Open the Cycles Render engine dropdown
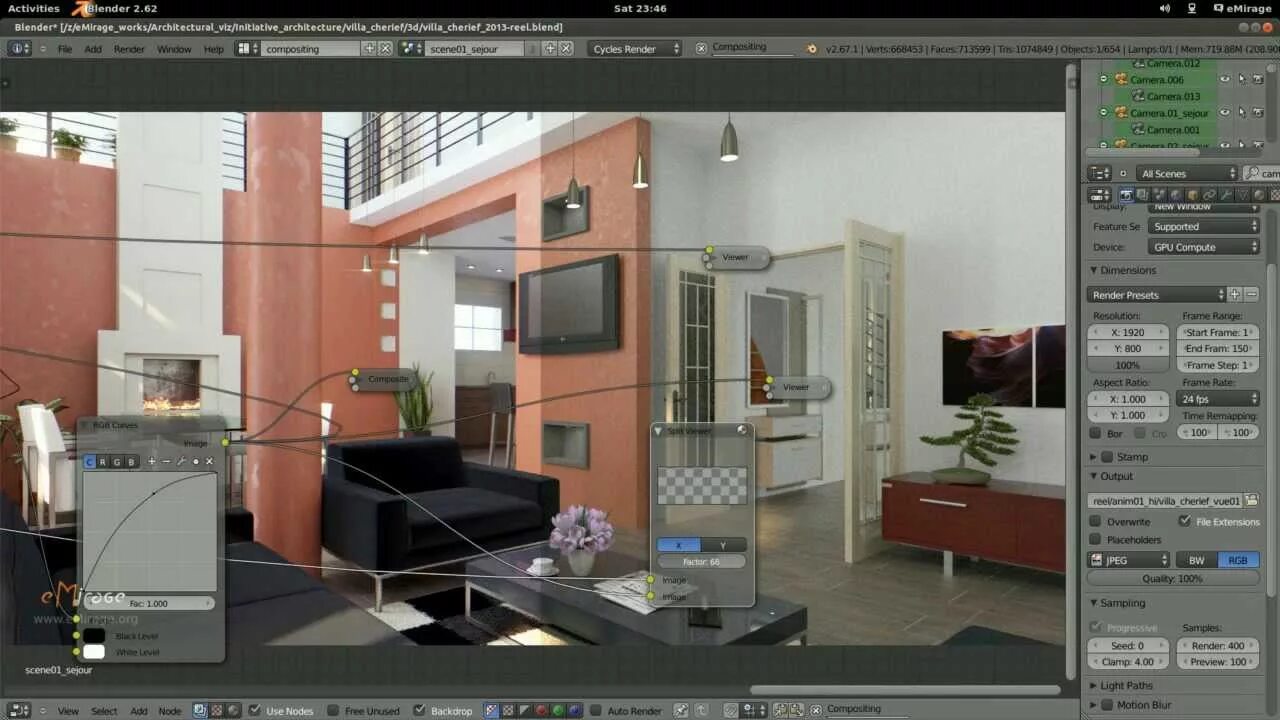The width and height of the screenshot is (1280, 720). [x=635, y=48]
